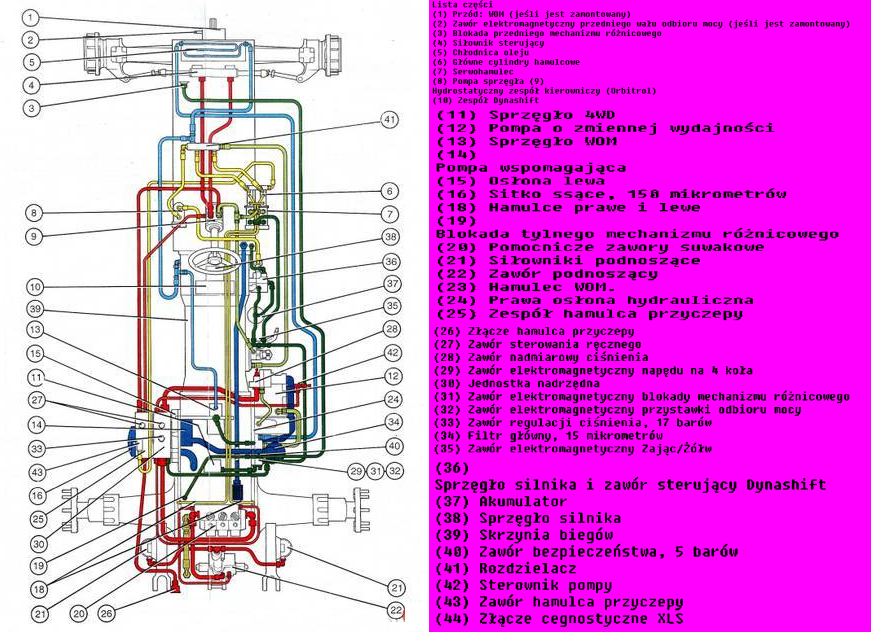Click callout circle number 27 on diagram
Screen dimensions: 871x632
click(x=37, y=400)
